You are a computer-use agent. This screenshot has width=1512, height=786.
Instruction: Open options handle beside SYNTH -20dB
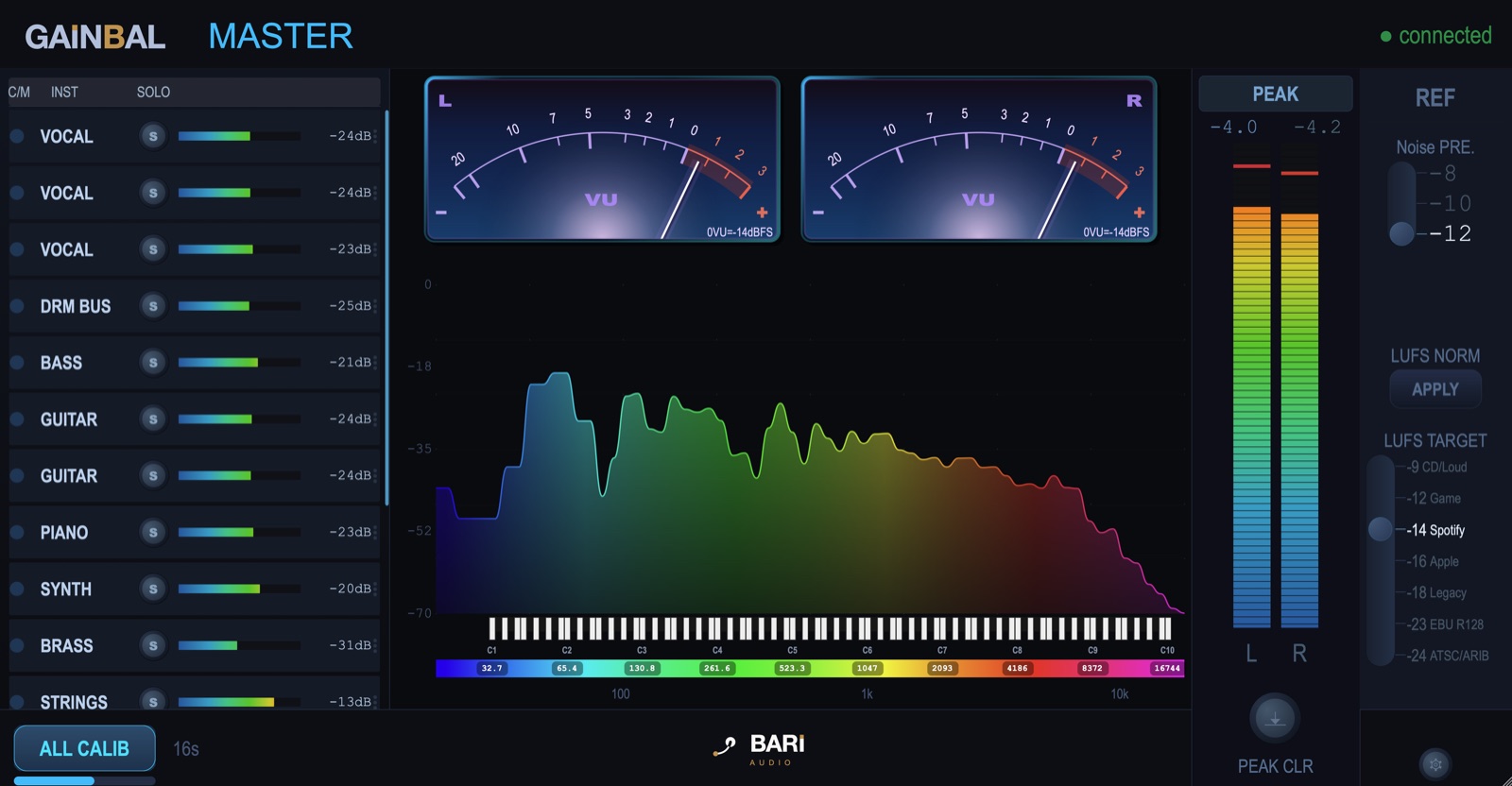[375, 589]
